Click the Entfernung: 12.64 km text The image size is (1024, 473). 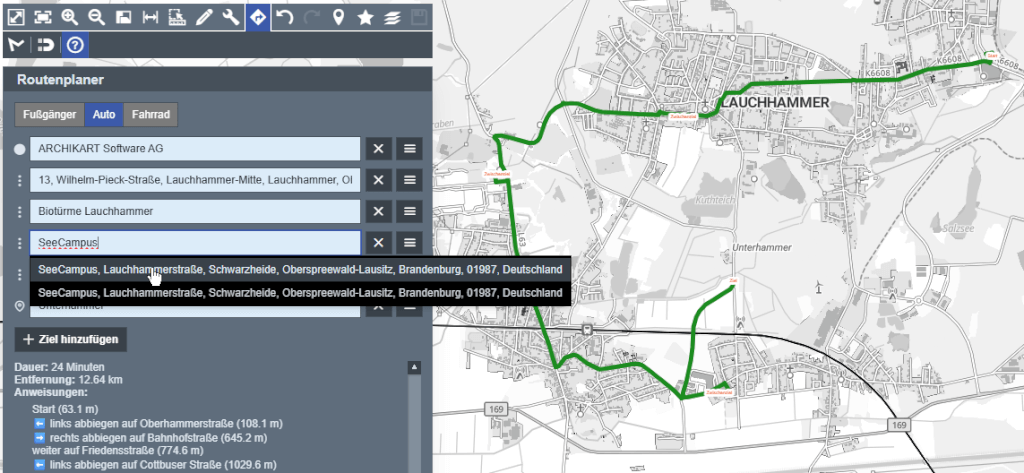tap(69, 380)
